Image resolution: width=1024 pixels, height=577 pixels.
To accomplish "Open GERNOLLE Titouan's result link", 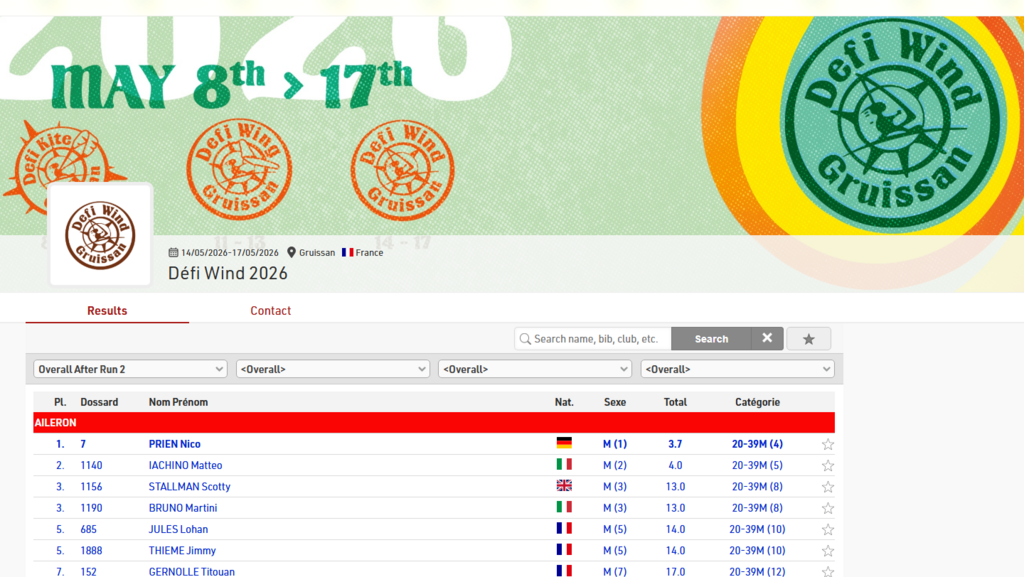I will click(x=191, y=572).
